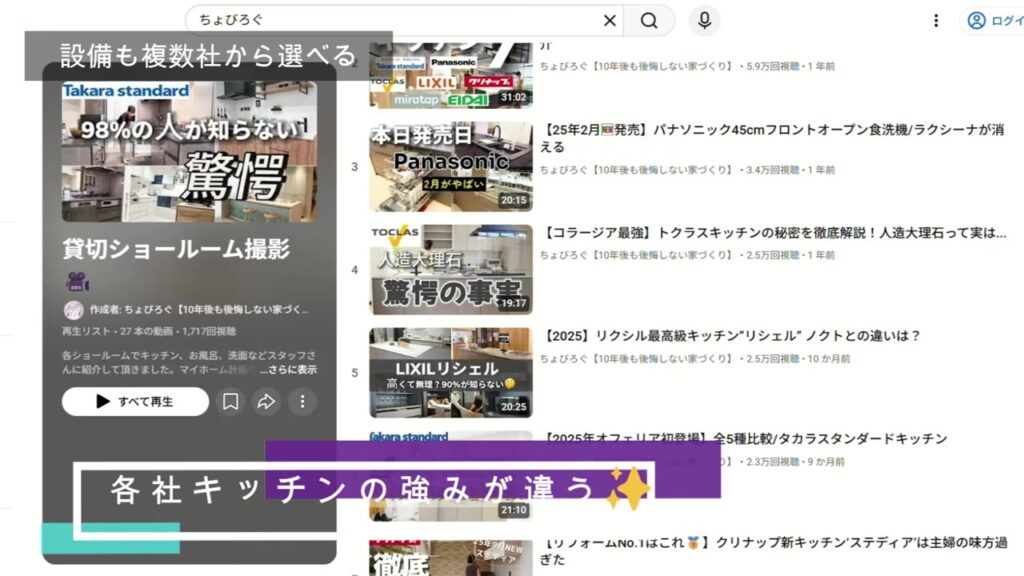The width and height of the screenshot is (1024, 576).
Task: Click the movie camera emoji under playlist title
Action: pos(77,281)
